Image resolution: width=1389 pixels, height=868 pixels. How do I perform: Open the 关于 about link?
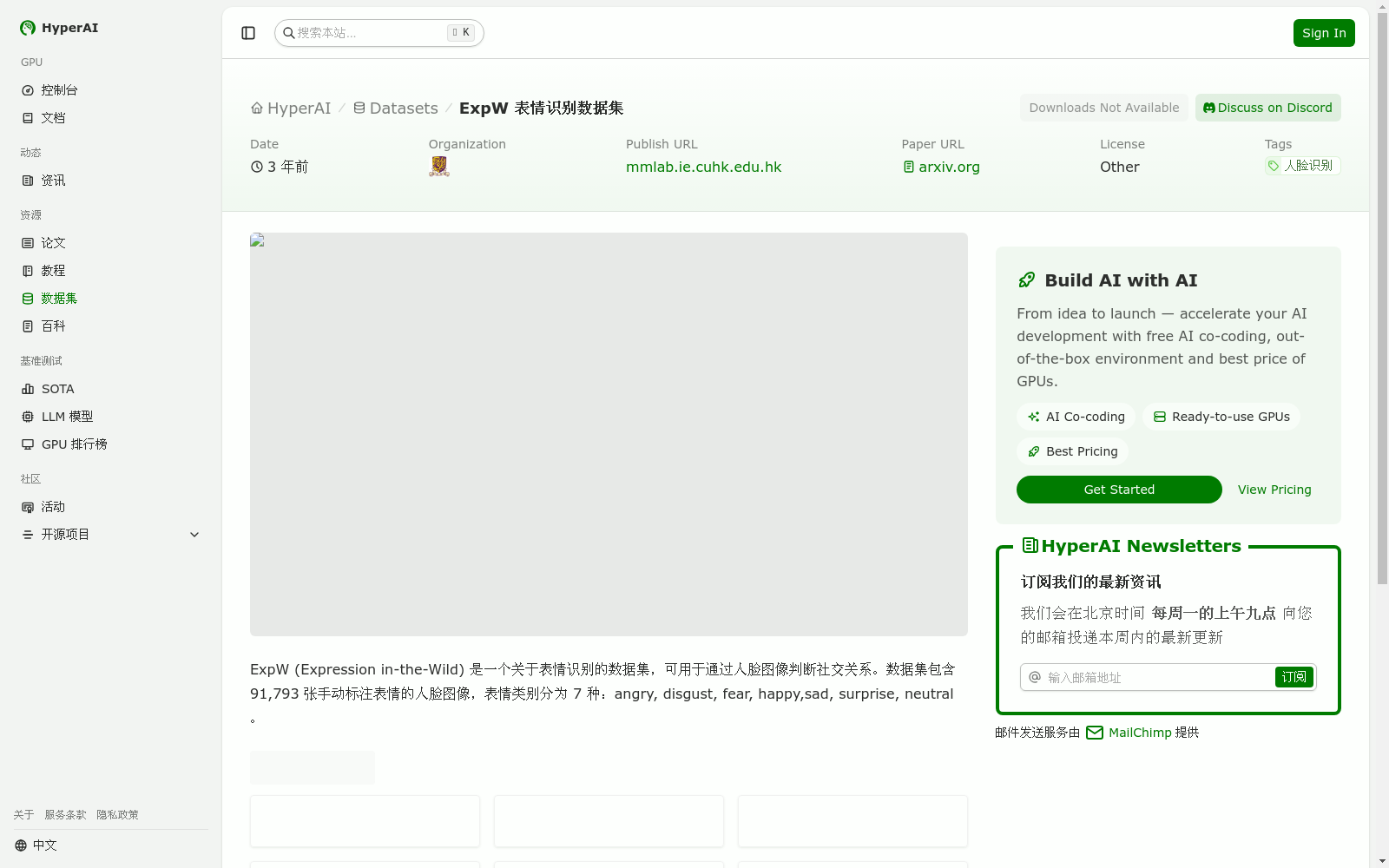(23, 815)
